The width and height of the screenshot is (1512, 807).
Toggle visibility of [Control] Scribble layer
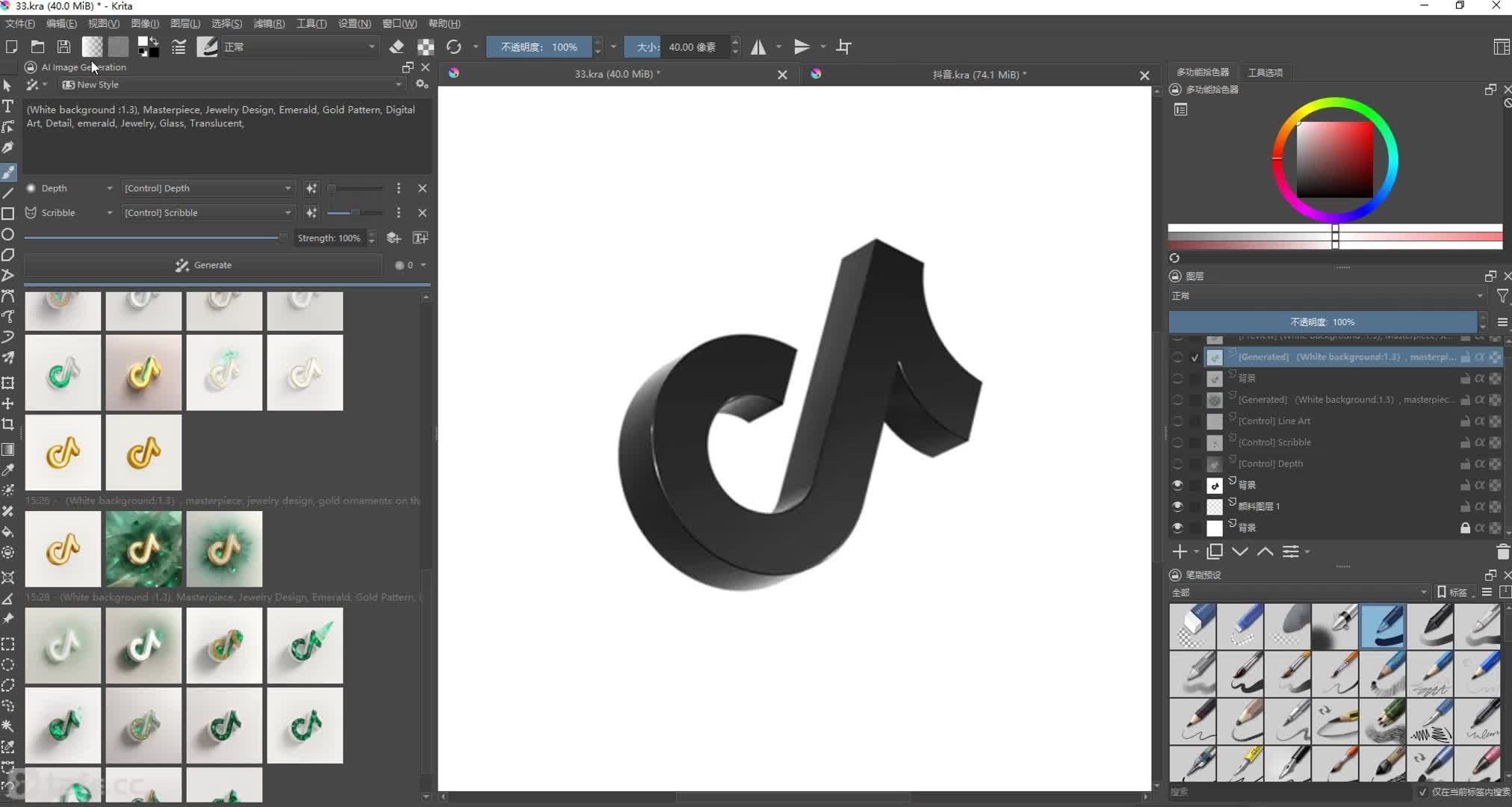[1177, 442]
